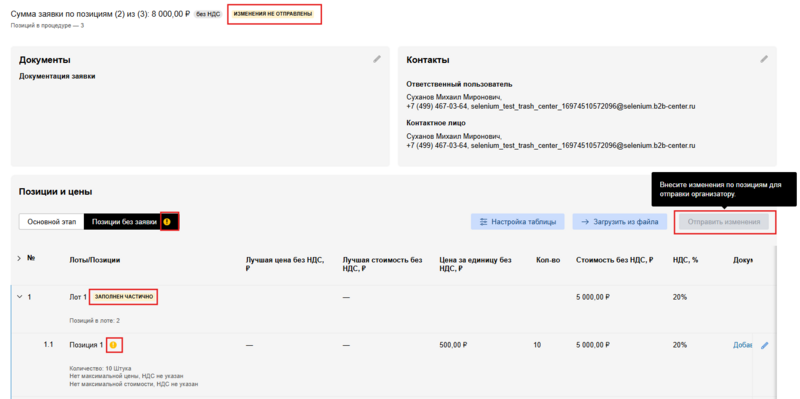
Task: Click the Лоты/Позиции column header
Action: (x=95, y=260)
